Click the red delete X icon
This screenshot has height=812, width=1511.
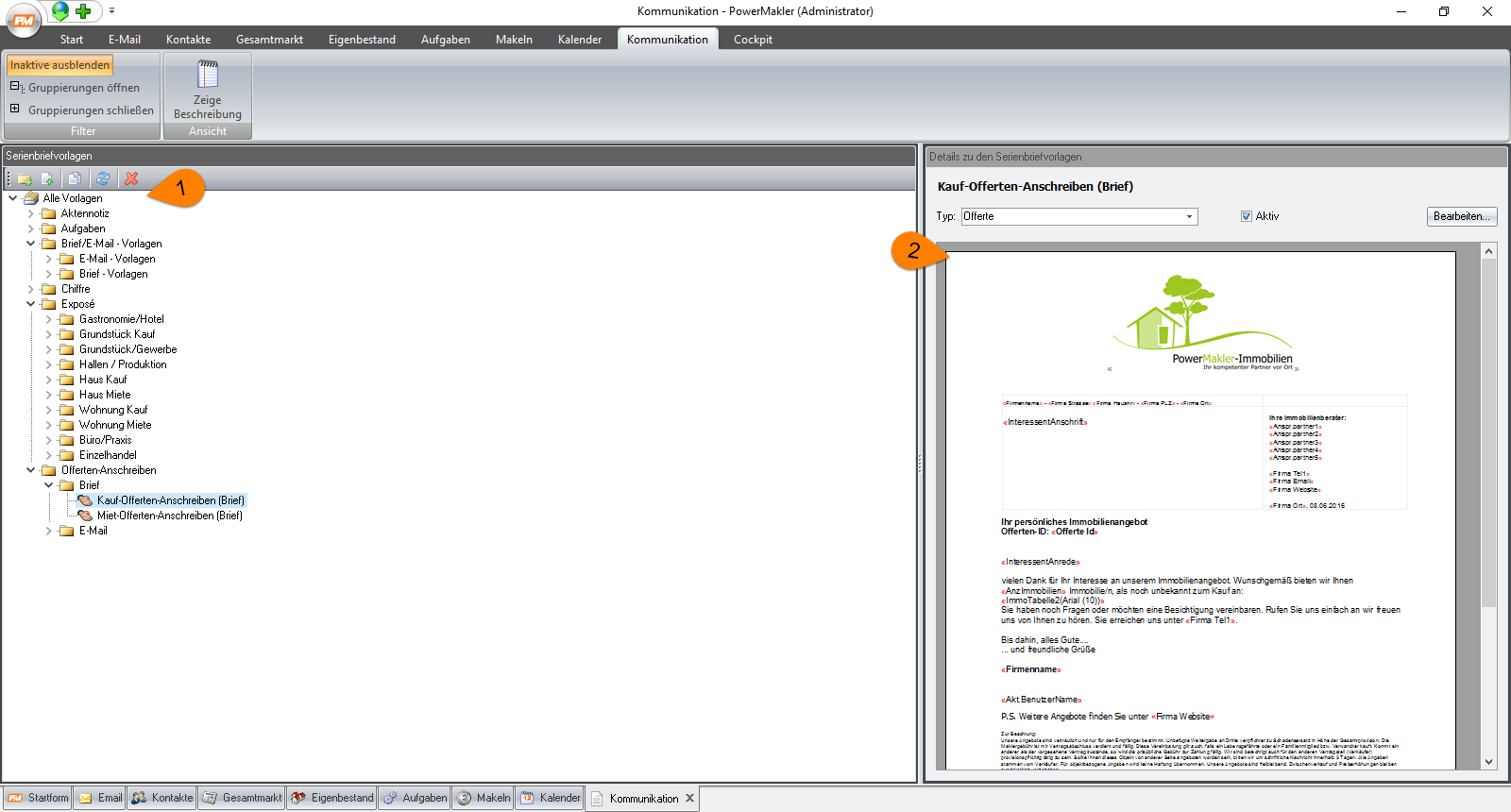click(x=131, y=178)
